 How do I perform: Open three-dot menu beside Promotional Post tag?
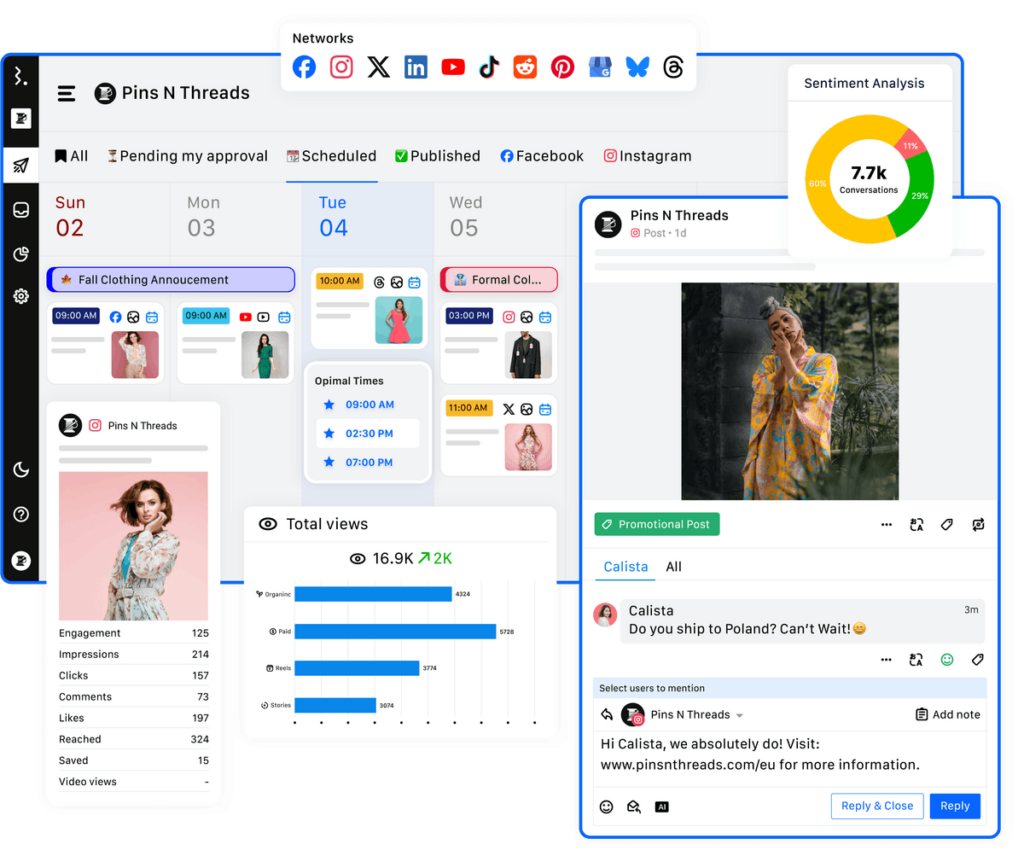[886, 525]
